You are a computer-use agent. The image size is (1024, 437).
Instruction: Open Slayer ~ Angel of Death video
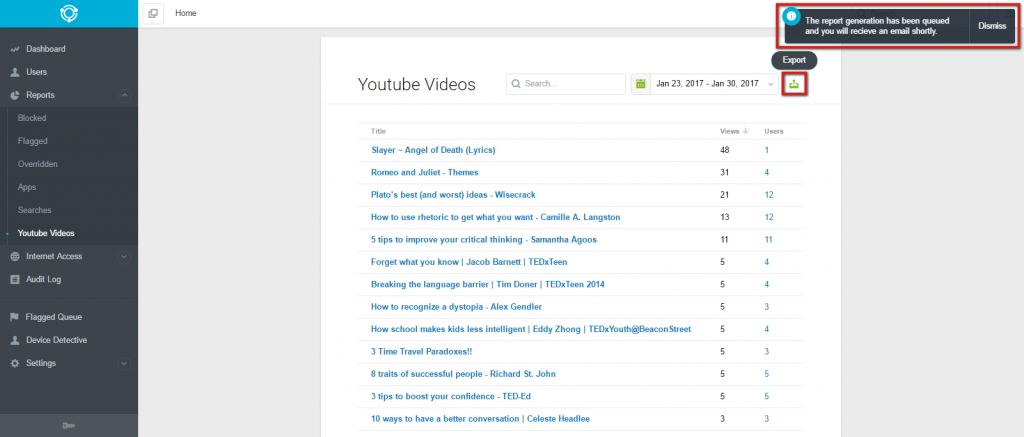point(433,150)
